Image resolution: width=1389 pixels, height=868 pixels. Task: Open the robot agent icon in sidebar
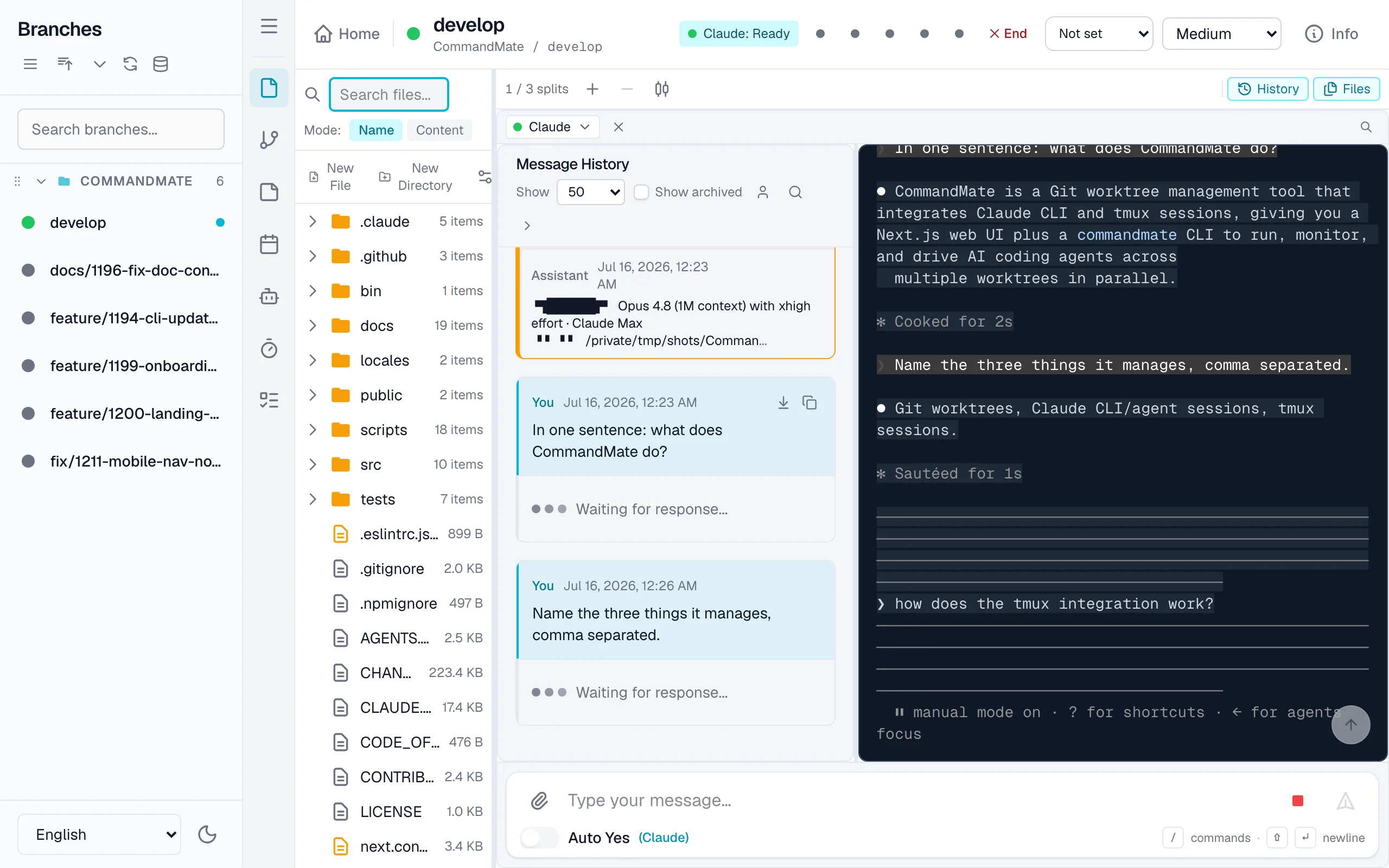tap(269, 296)
